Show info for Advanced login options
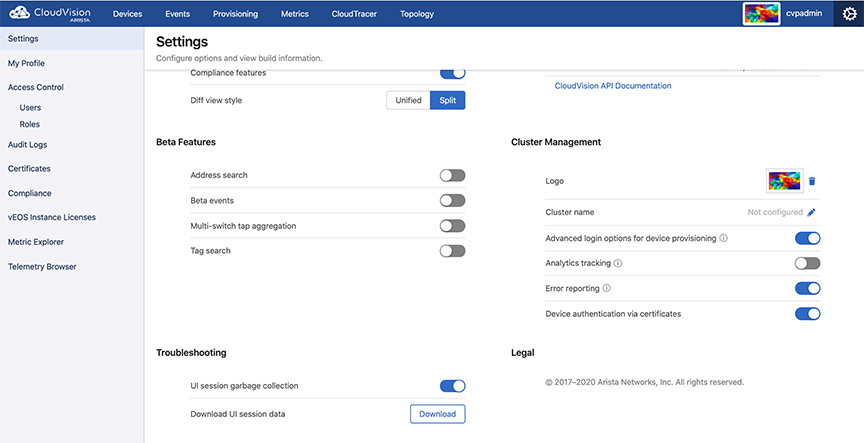 724,239
